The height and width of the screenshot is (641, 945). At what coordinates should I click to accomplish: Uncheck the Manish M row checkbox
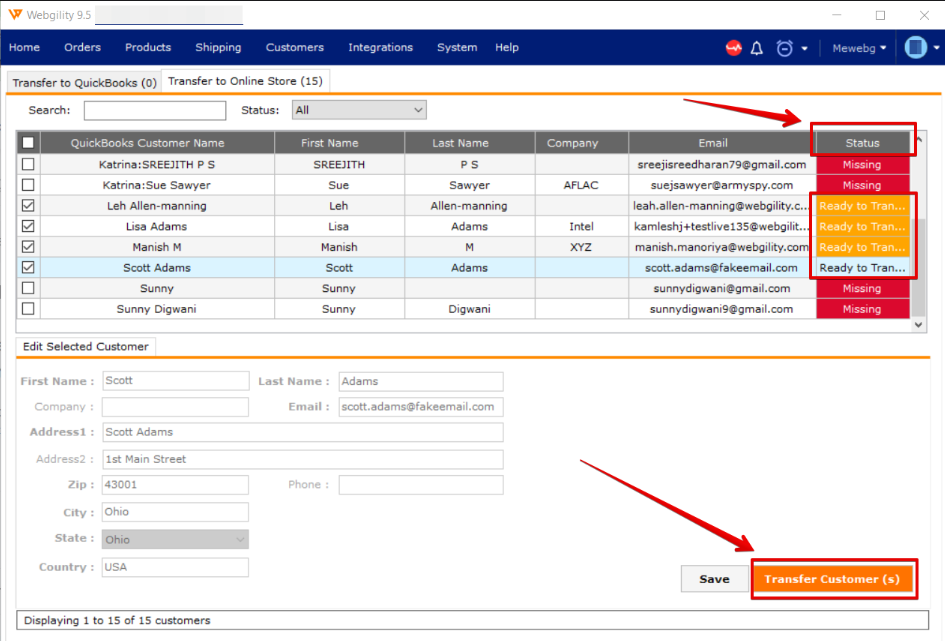[28, 247]
